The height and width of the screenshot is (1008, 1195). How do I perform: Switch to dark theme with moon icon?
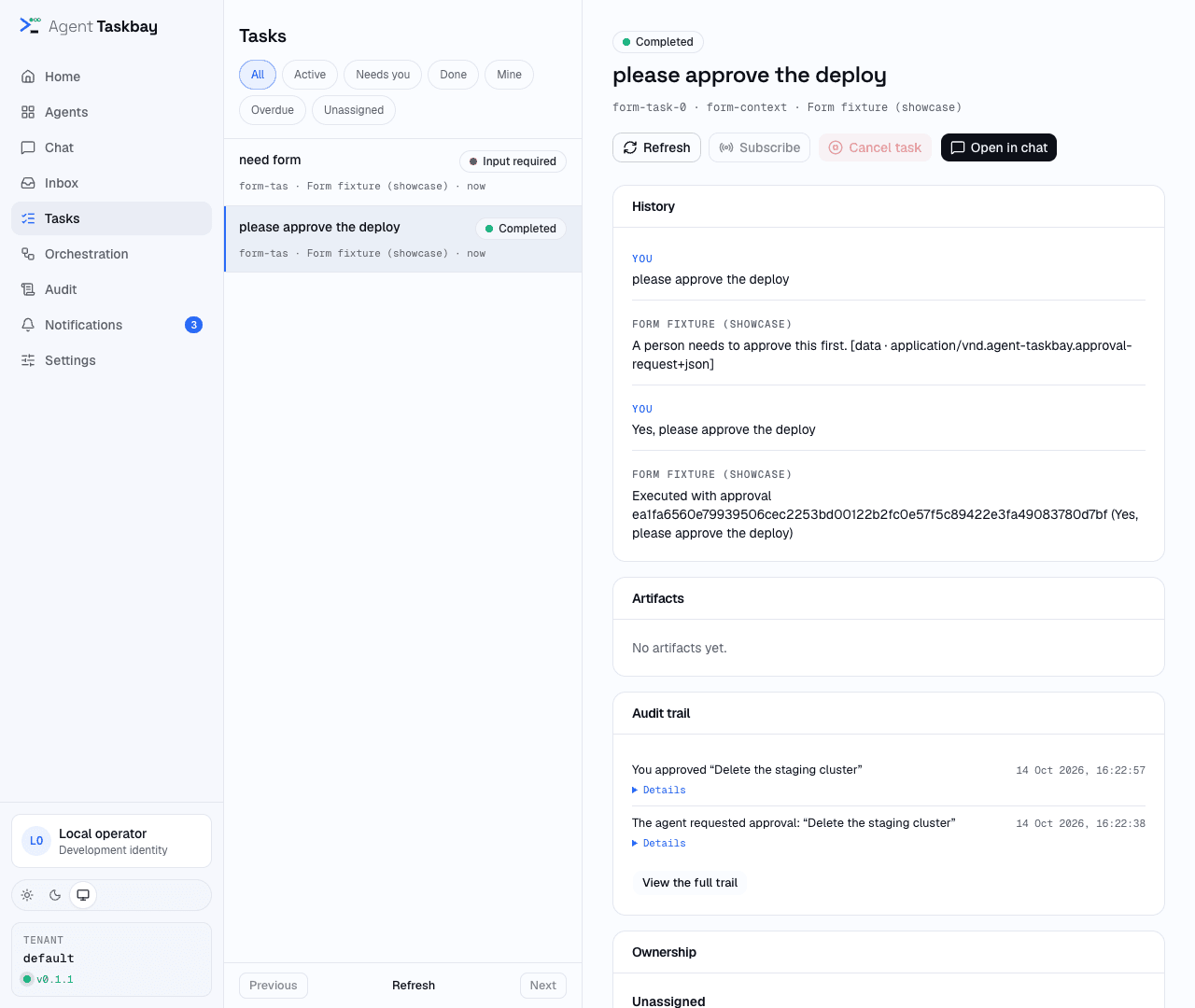pos(55,895)
